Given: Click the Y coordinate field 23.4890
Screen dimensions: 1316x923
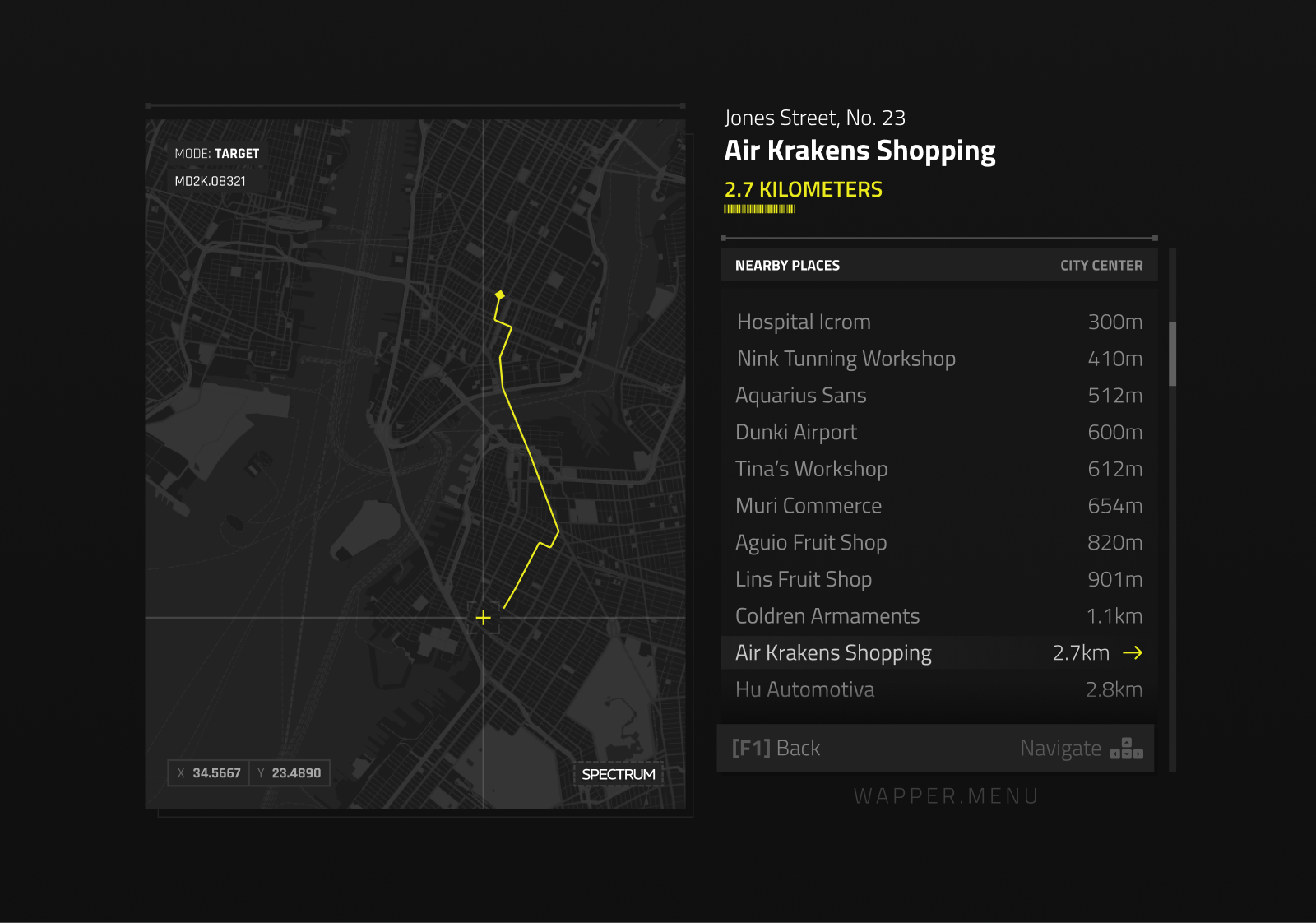Looking at the screenshot, I should point(290,773).
